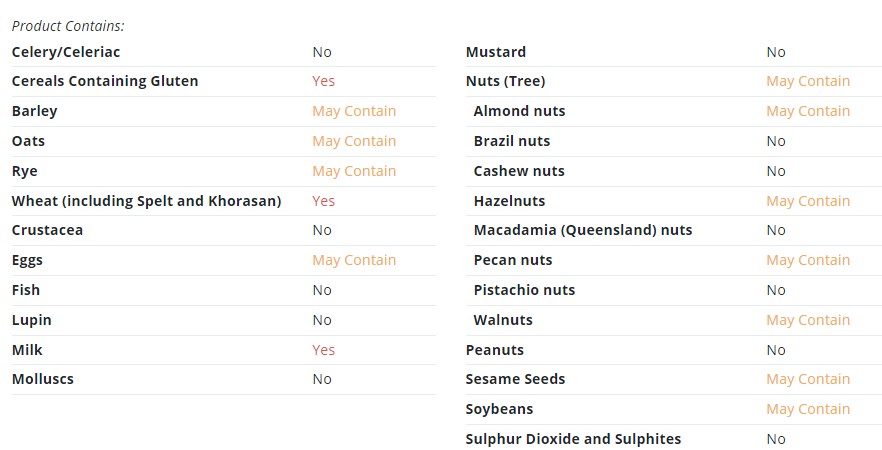Click the Wheat (including Spelt and Khorasan) label
The width and height of the screenshot is (882, 450).
(146, 201)
